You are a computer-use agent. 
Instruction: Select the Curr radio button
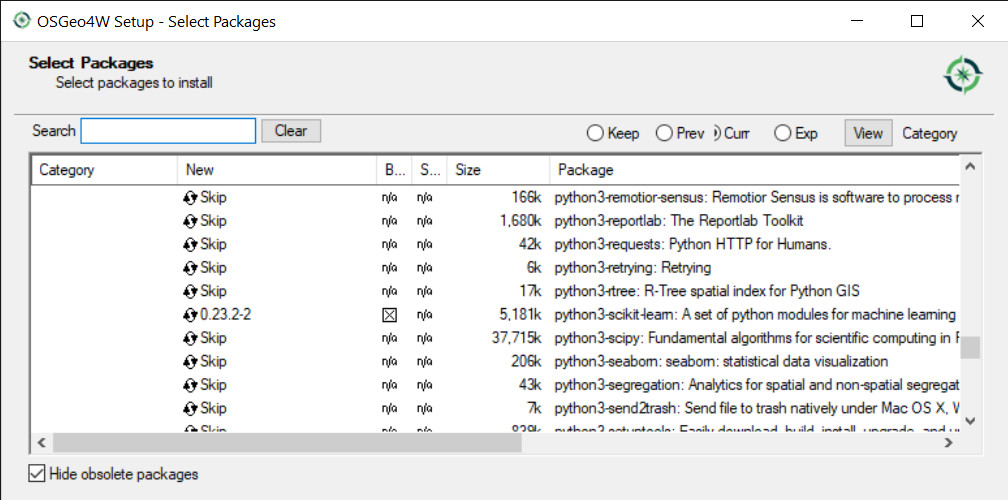tap(716, 134)
